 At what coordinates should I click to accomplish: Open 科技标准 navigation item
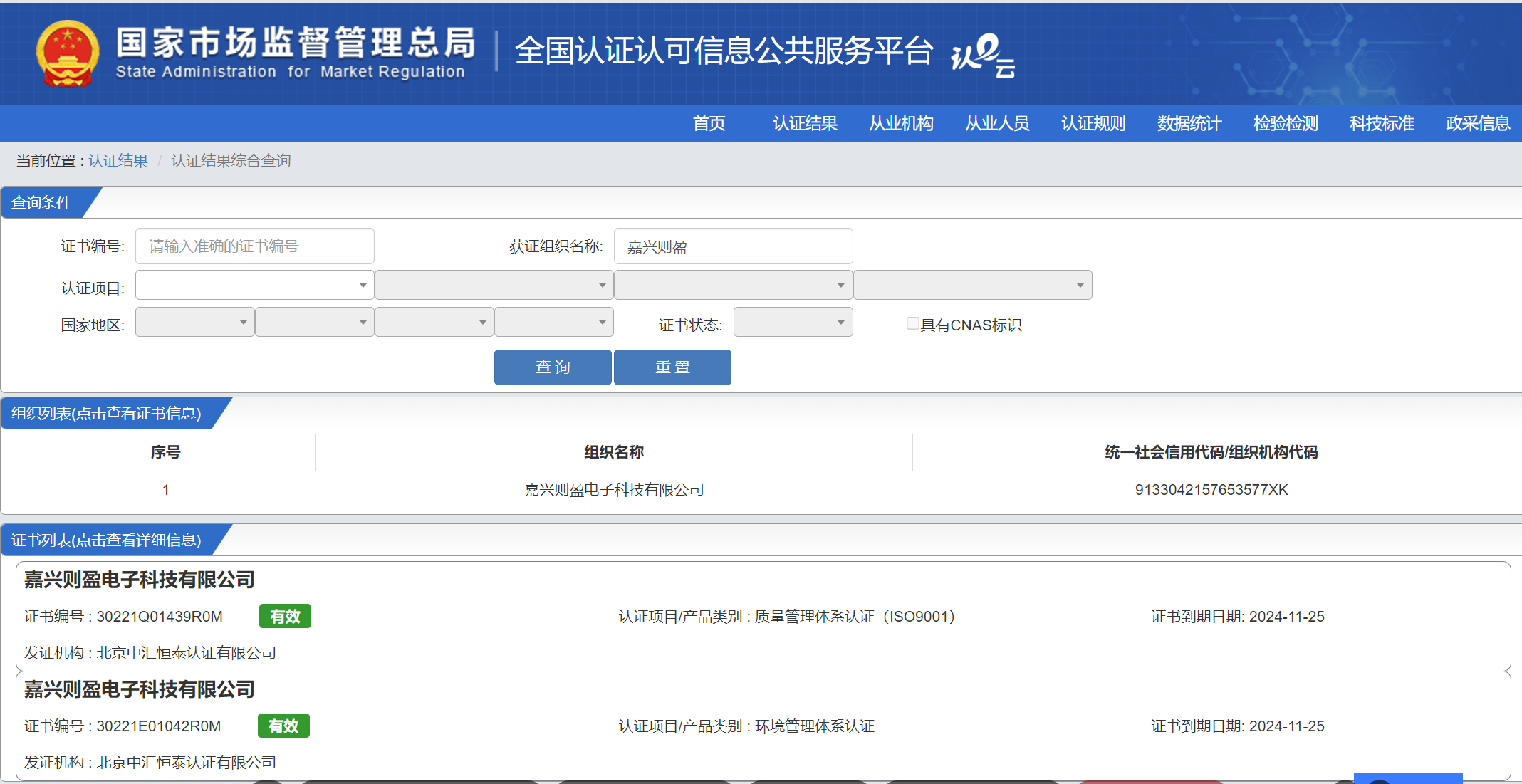pyautogui.click(x=1382, y=123)
